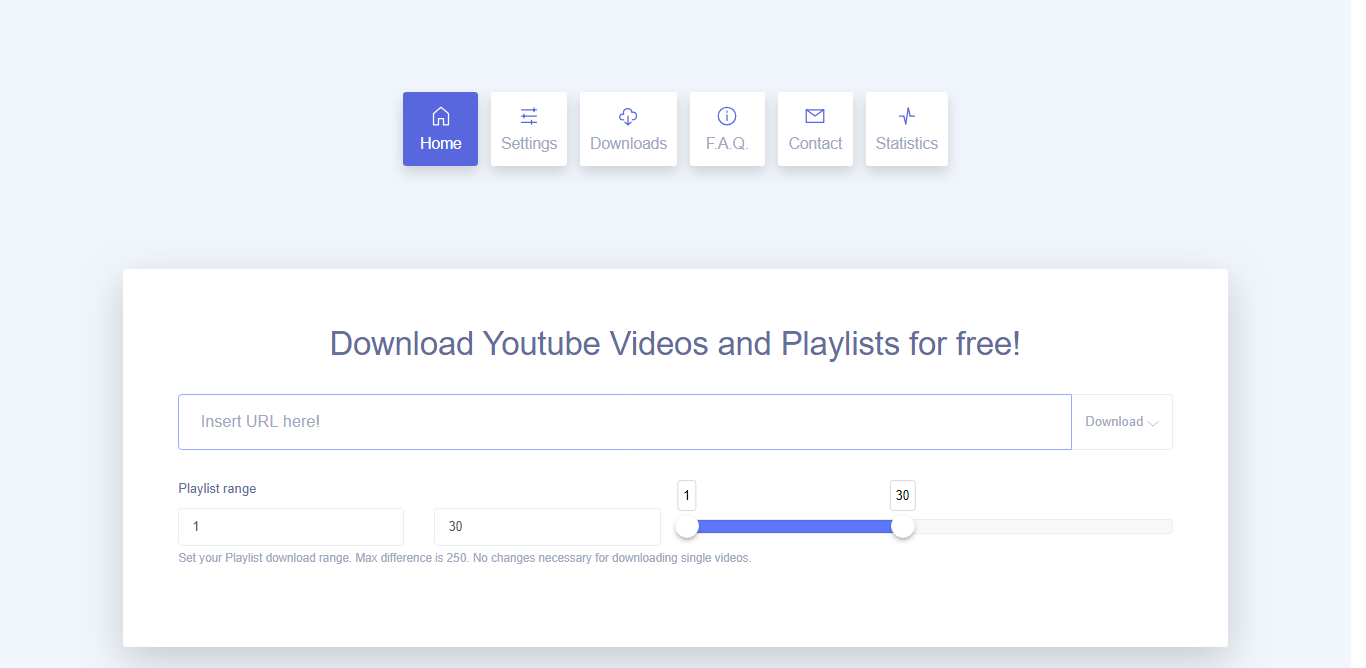Open the Contact tab label

[815, 143]
